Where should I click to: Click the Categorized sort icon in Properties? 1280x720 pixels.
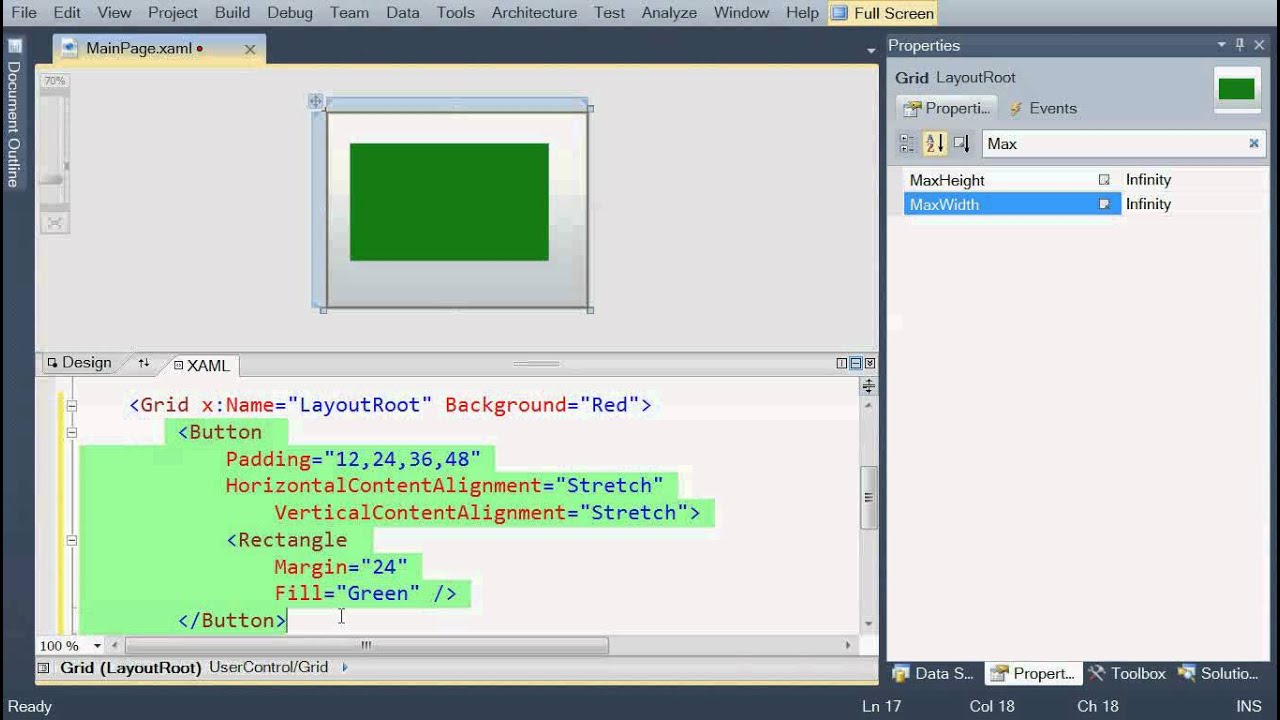(907, 144)
